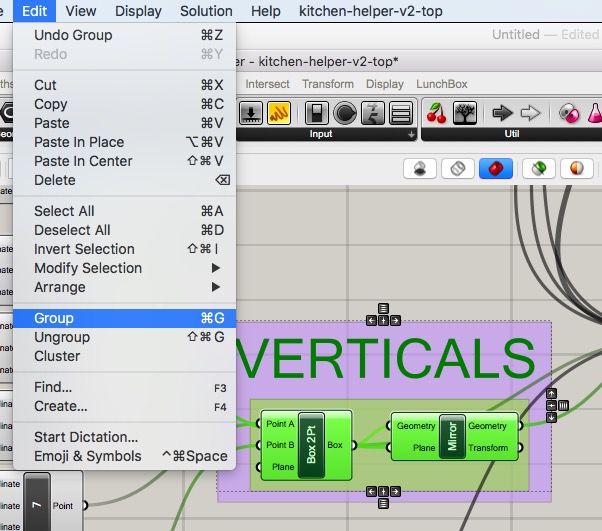Click the bottom group align-right arrow

click(395, 491)
